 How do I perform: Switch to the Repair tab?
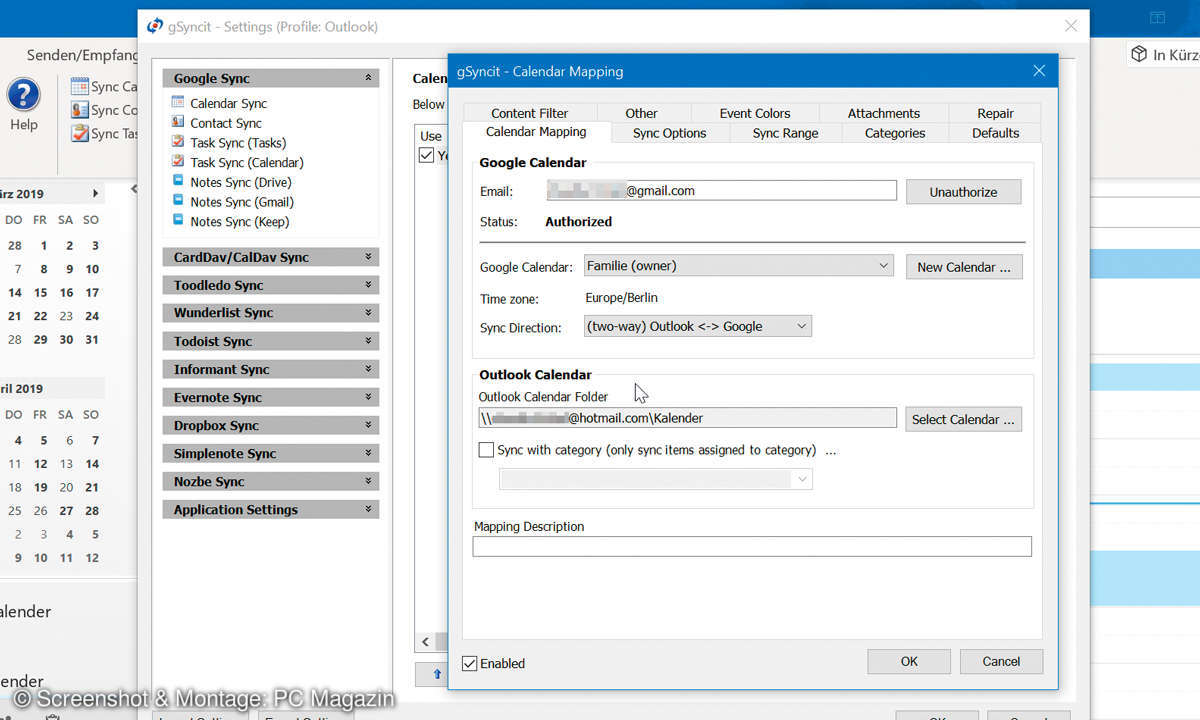click(995, 113)
